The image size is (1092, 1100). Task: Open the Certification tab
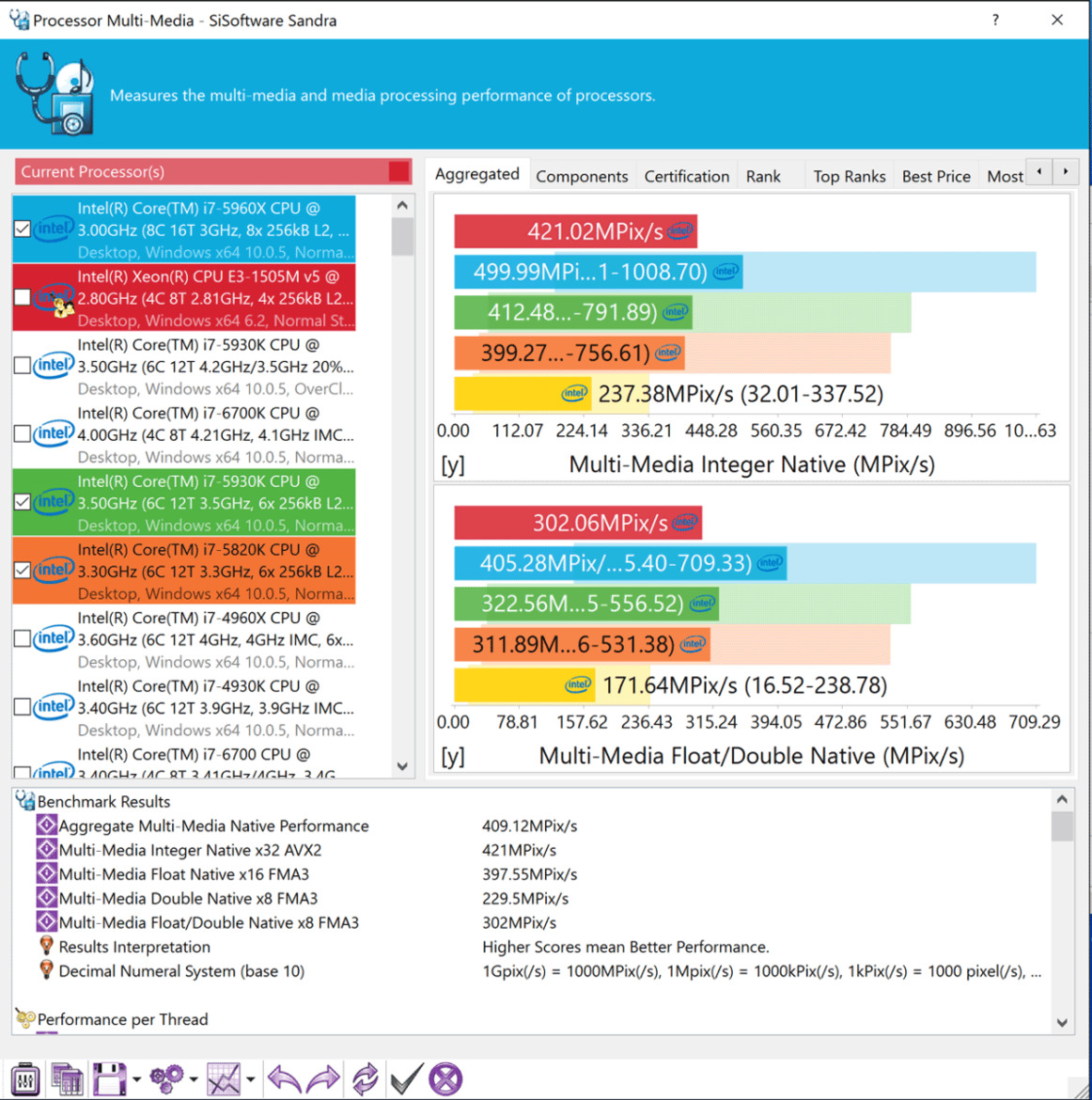(687, 176)
